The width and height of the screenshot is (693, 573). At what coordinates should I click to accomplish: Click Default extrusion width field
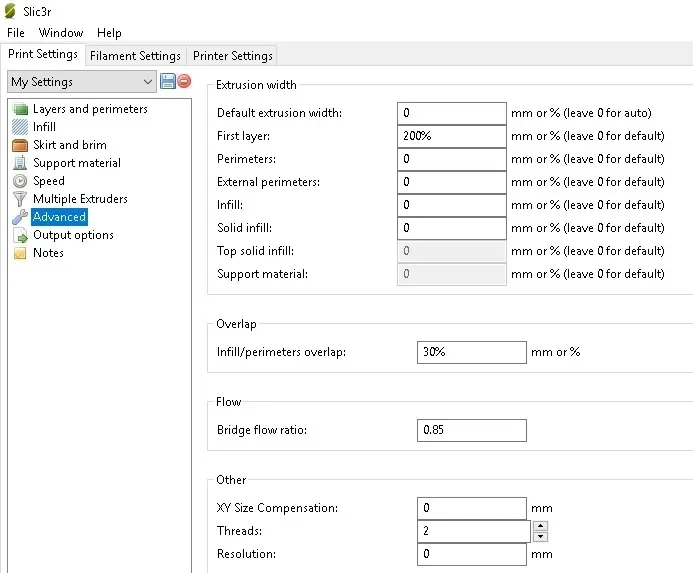[x=452, y=113]
